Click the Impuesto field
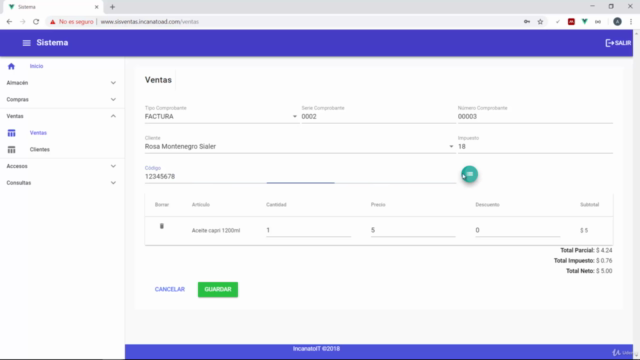This screenshot has height=360, width=640. 535,147
